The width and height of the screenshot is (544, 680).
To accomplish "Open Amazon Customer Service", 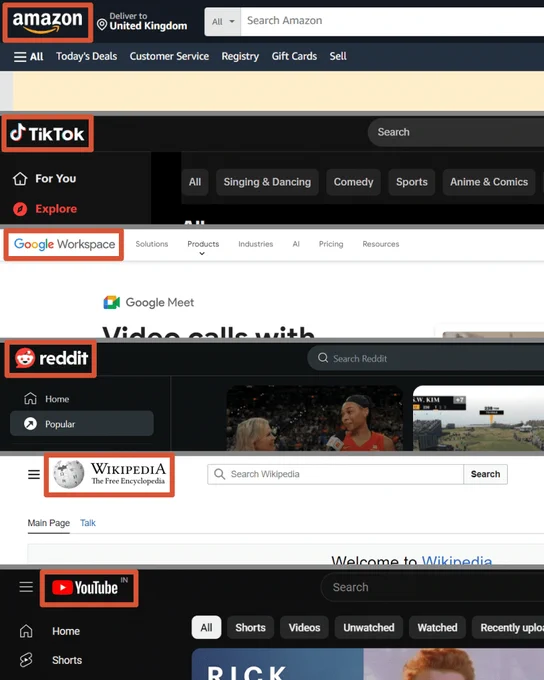I will [x=169, y=56].
